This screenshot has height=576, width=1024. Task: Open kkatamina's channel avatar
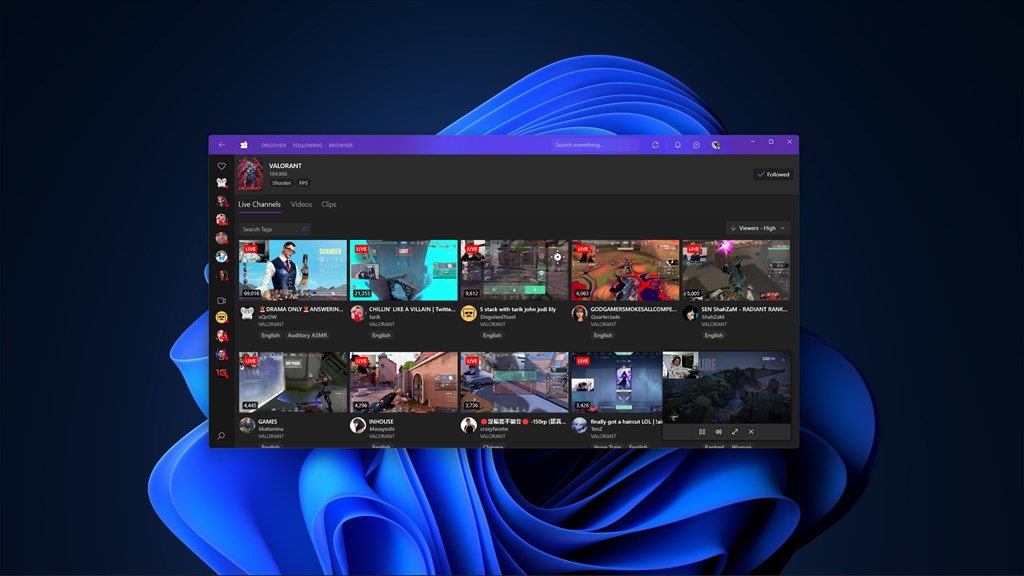click(247, 426)
